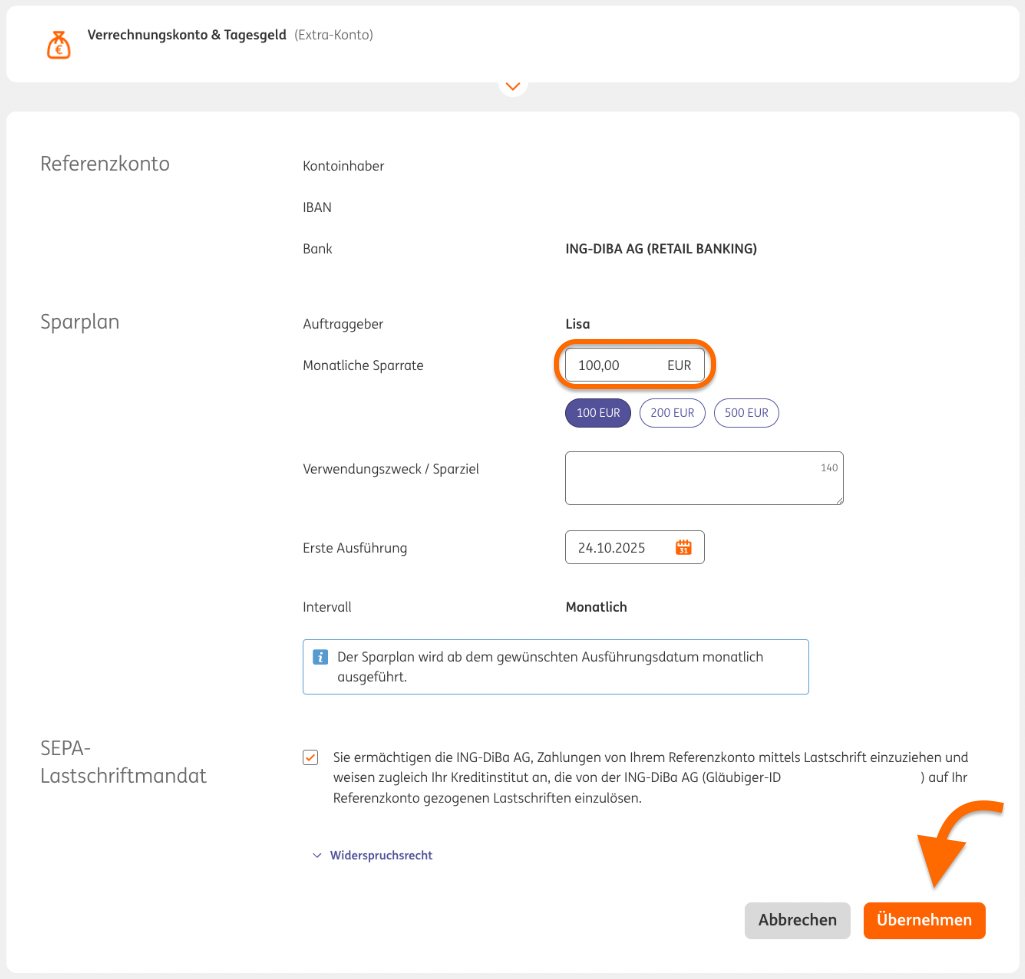Select the 100 EUR savings rate
The width and height of the screenshot is (1025, 979).
coord(598,413)
